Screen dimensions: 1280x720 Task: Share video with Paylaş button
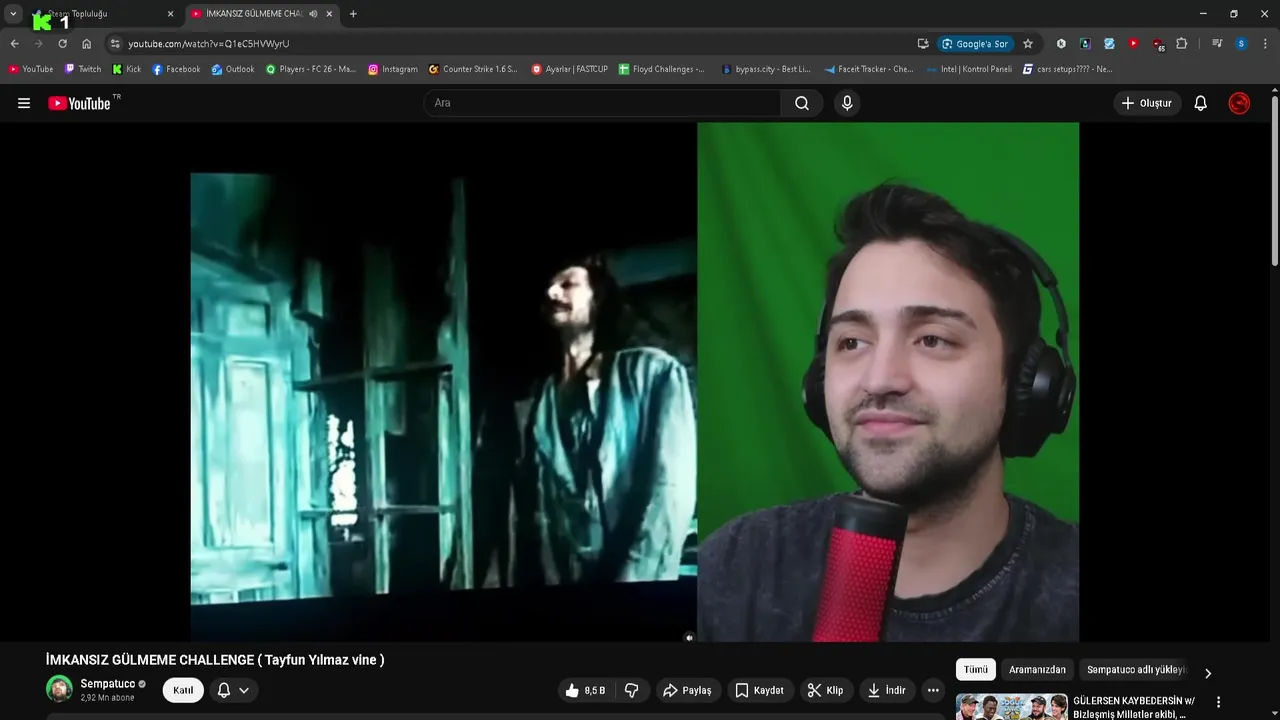tap(687, 690)
